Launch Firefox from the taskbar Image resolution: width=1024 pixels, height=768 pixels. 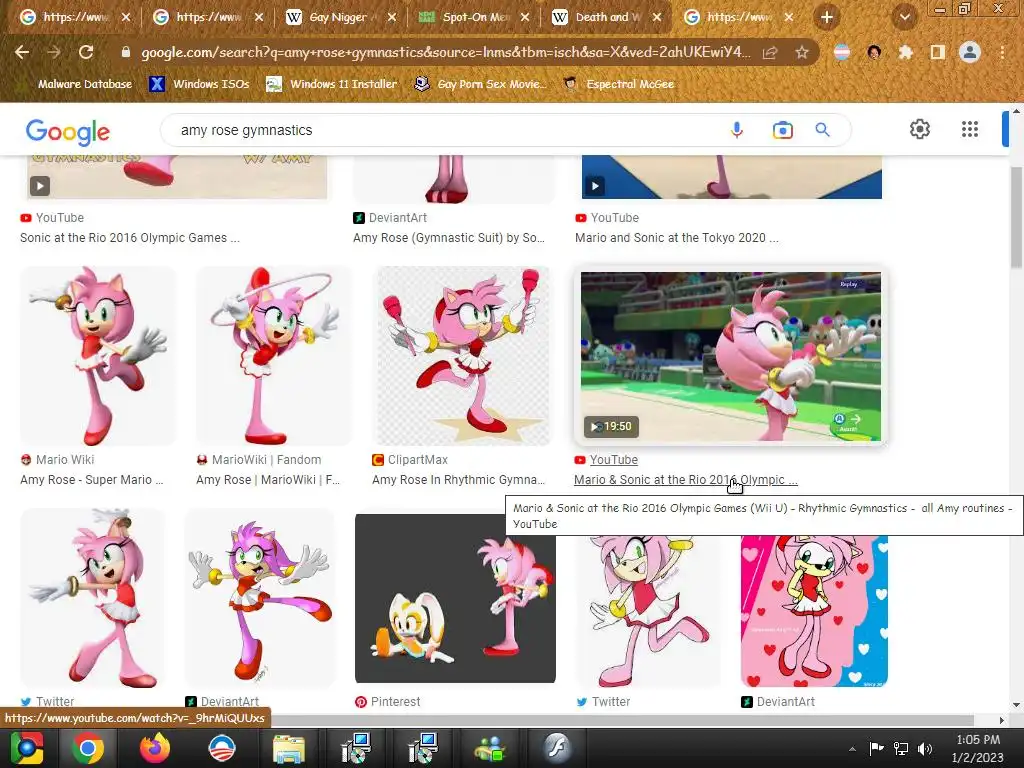pos(155,748)
